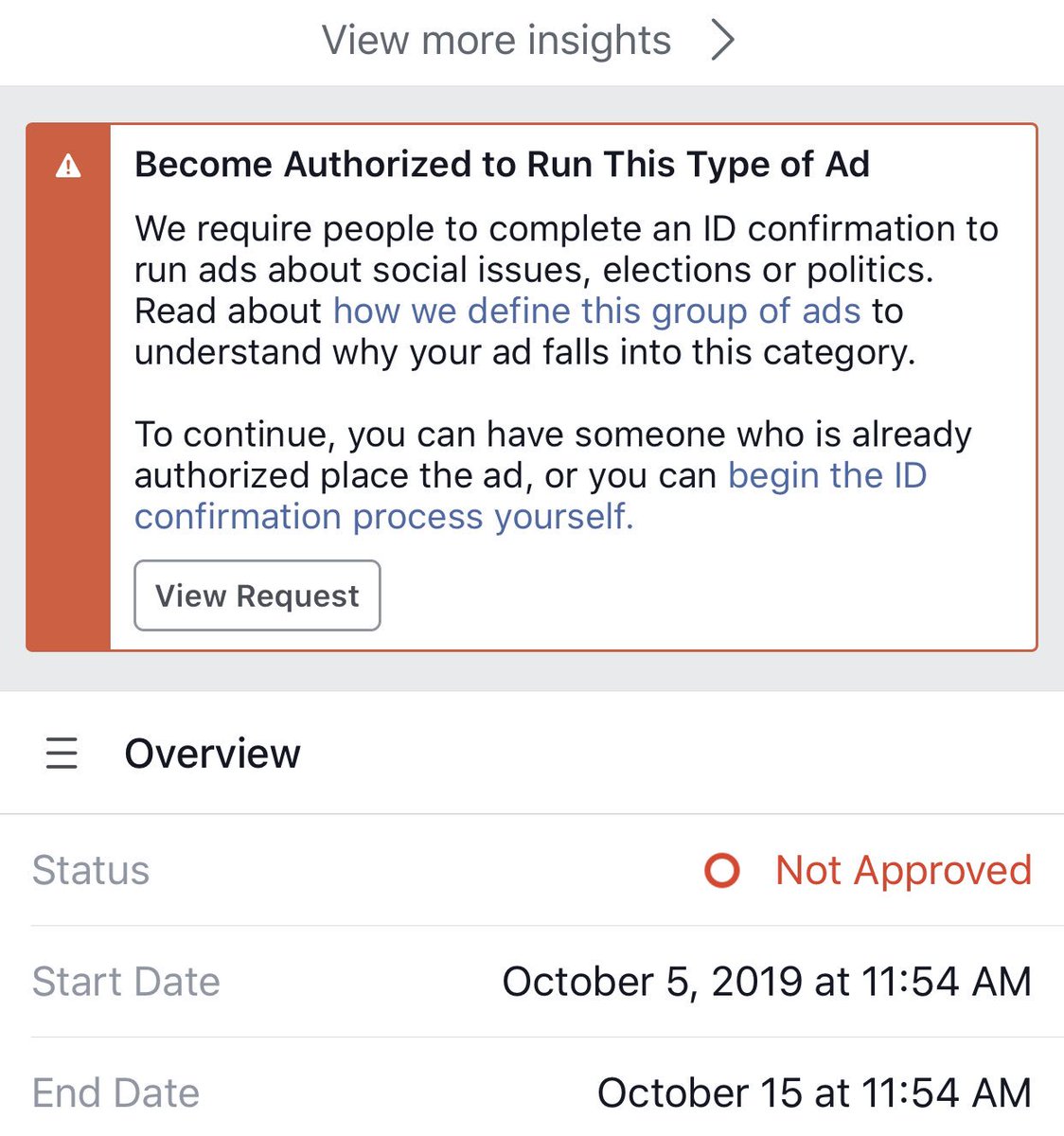This screenshot has width=1064, height=1136.
Task: Tap the warning triangle icon in the alert
Action: coord(68,166)
